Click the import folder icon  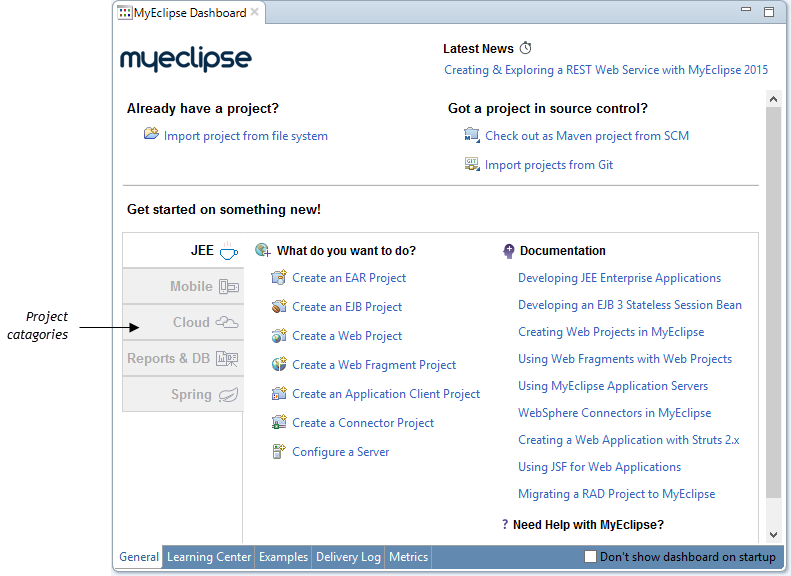pos(151,135)
